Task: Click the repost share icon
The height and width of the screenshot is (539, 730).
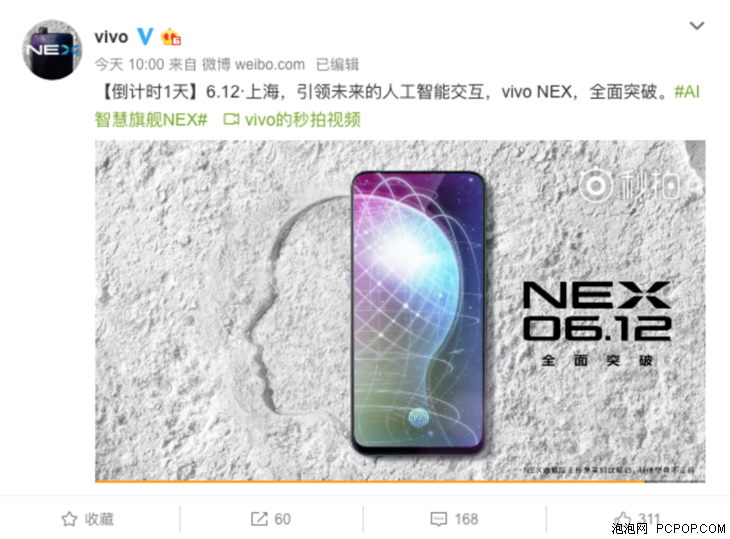Action: (259, 519)
